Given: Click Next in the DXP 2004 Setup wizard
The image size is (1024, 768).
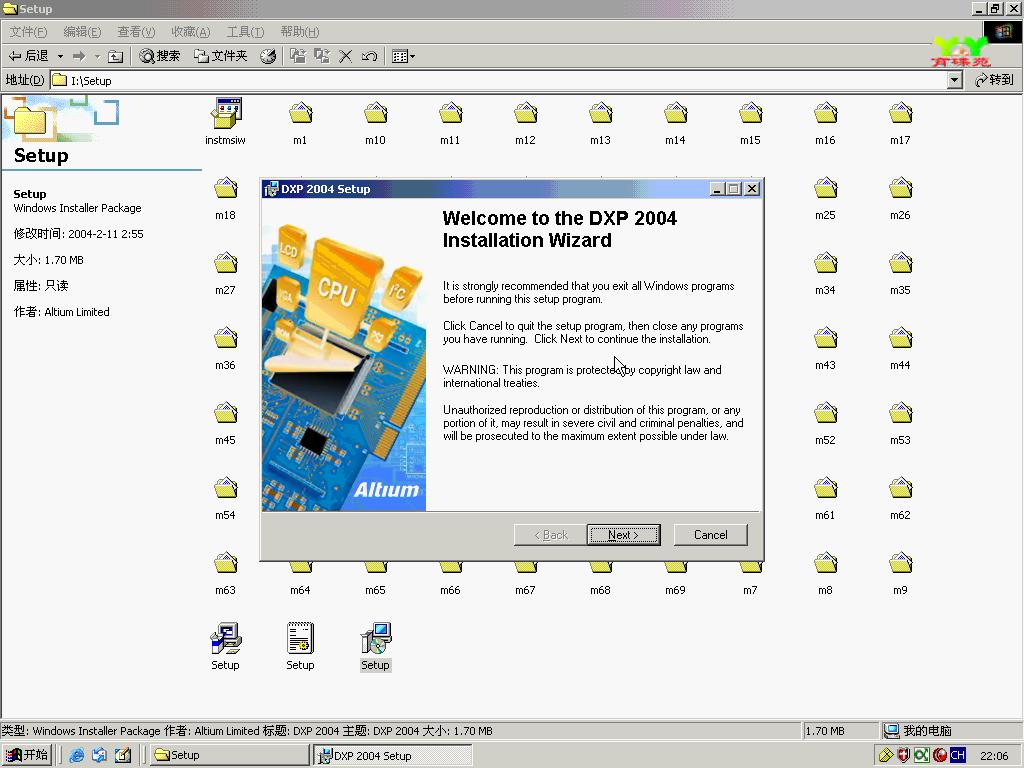Looking at the screenshot, I should pos(624,535).
